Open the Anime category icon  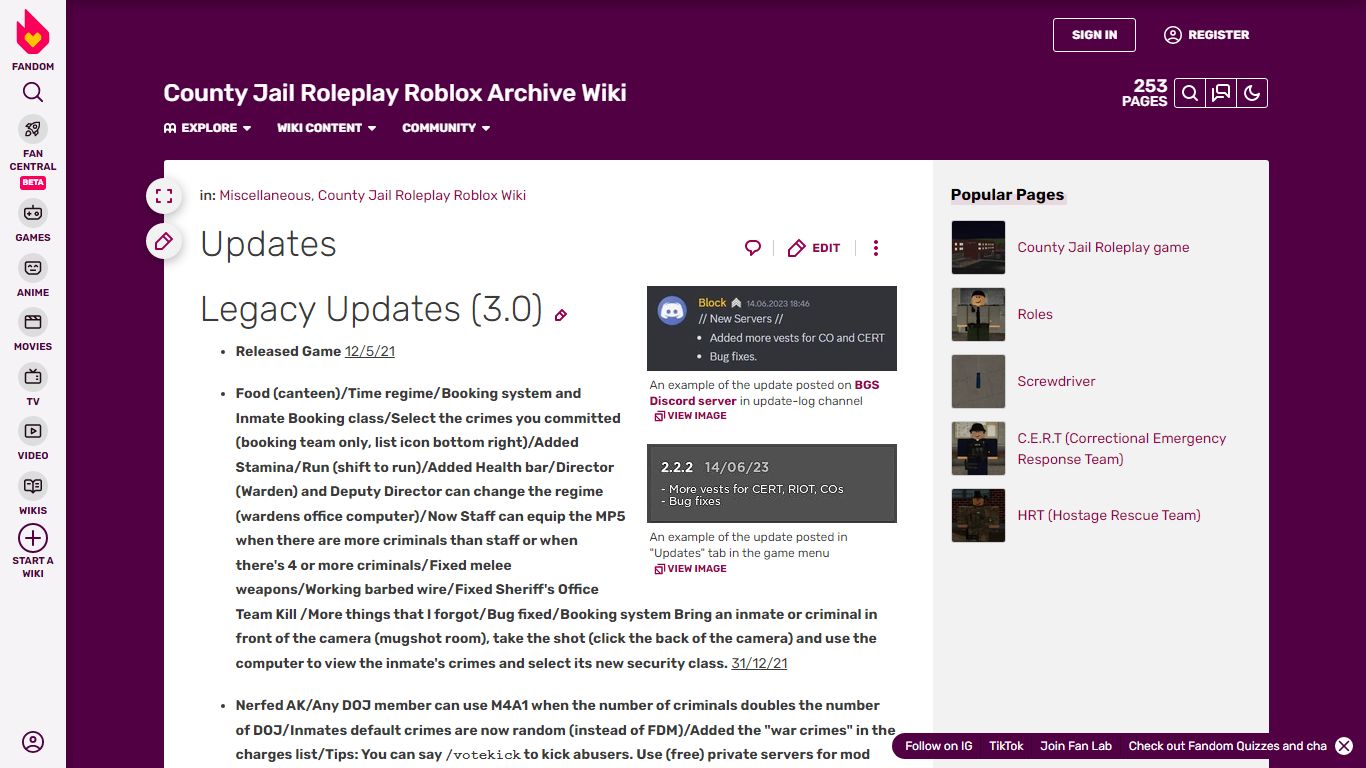pos(33,268)
